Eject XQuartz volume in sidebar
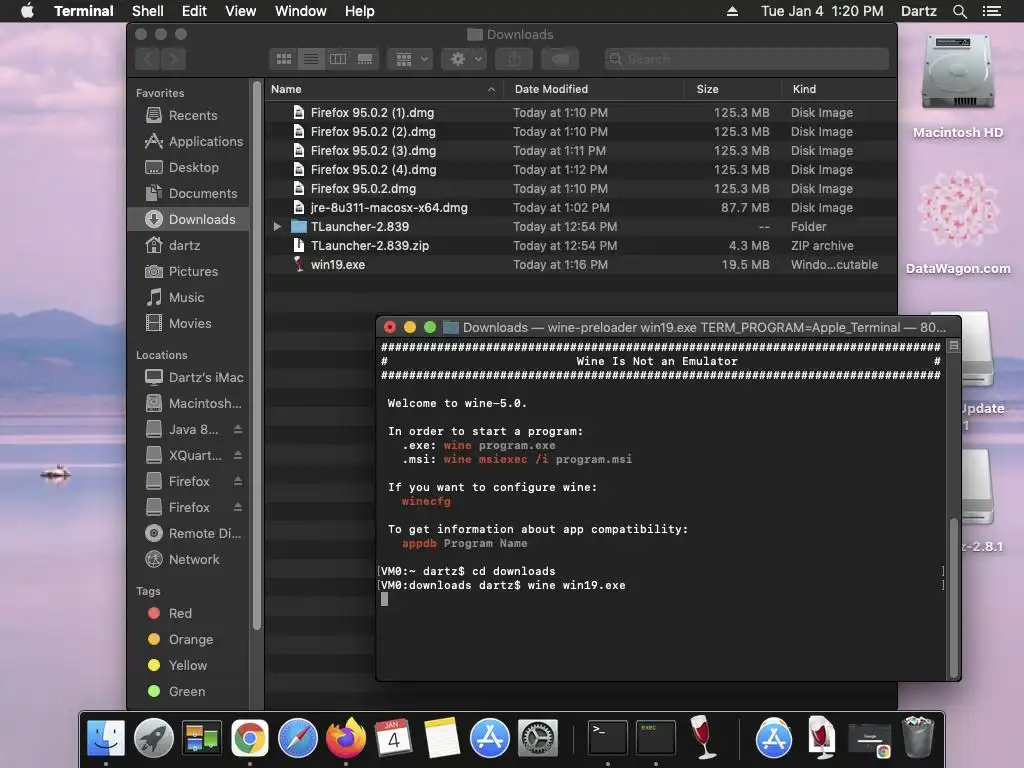 238,455
